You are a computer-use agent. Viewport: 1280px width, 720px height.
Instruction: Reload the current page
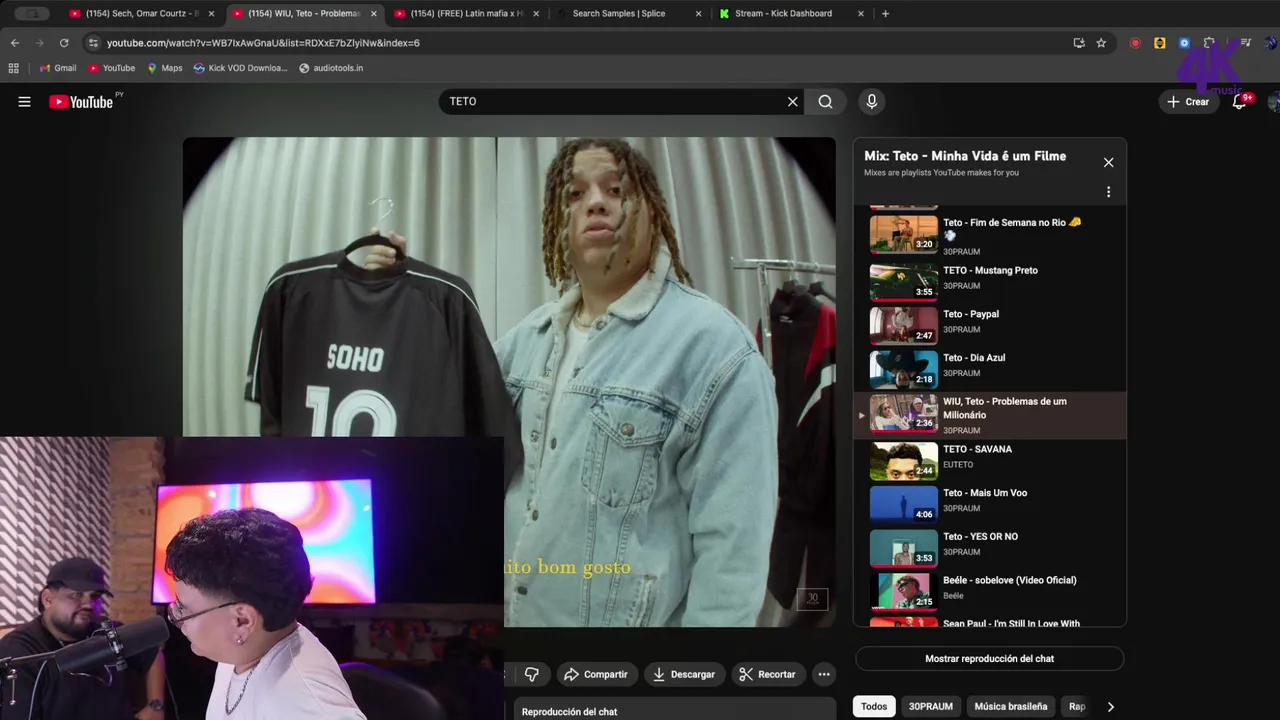64,43
